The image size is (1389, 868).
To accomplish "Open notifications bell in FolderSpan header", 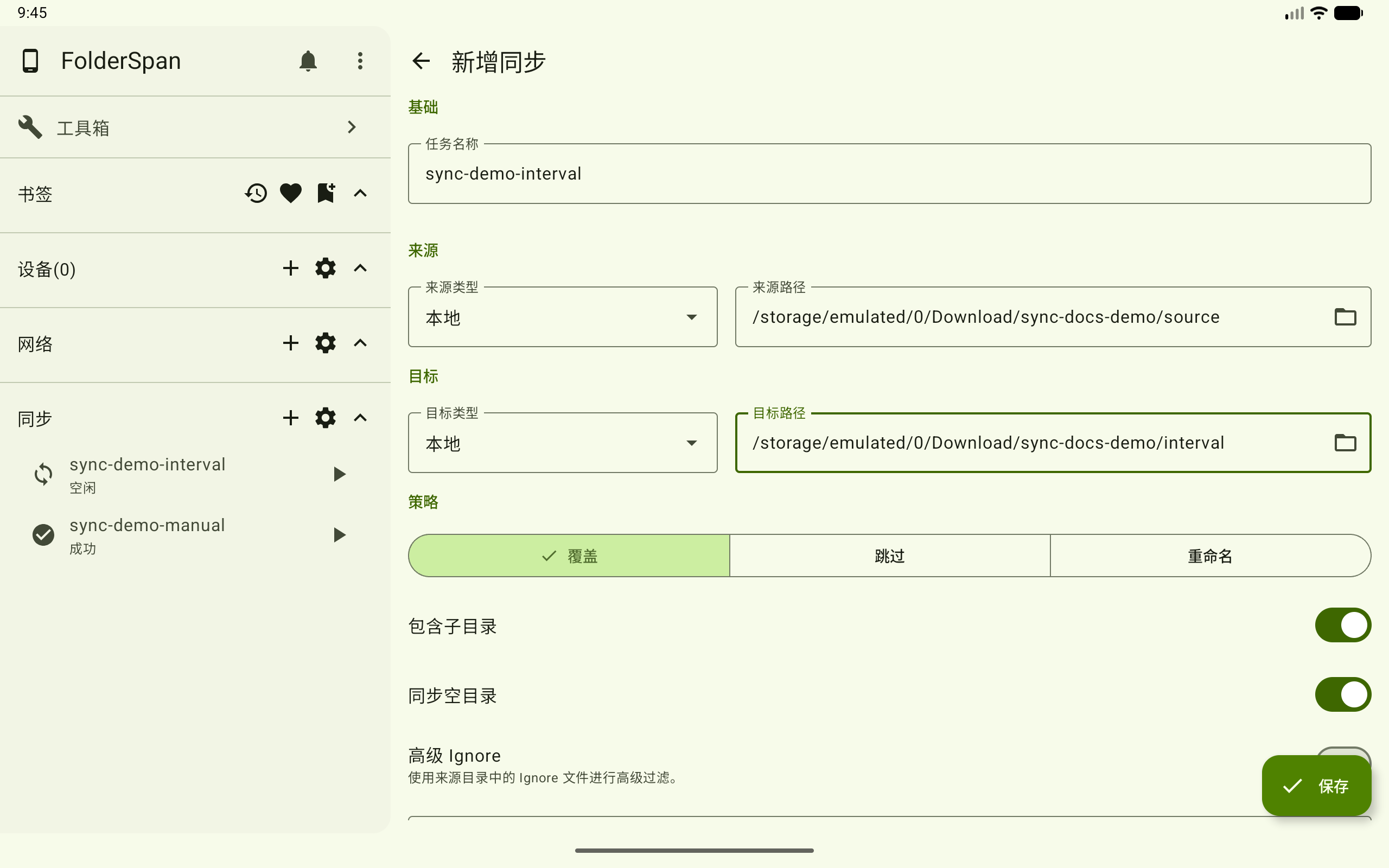I will coord(308,61).
